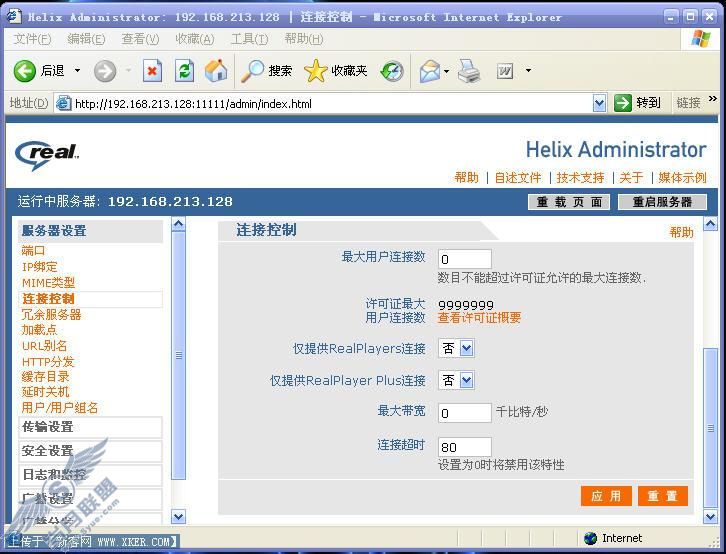Viewport: 726px width, 554px height.
Task: Open the 帮助(H) menu
Action: [304, 39]
